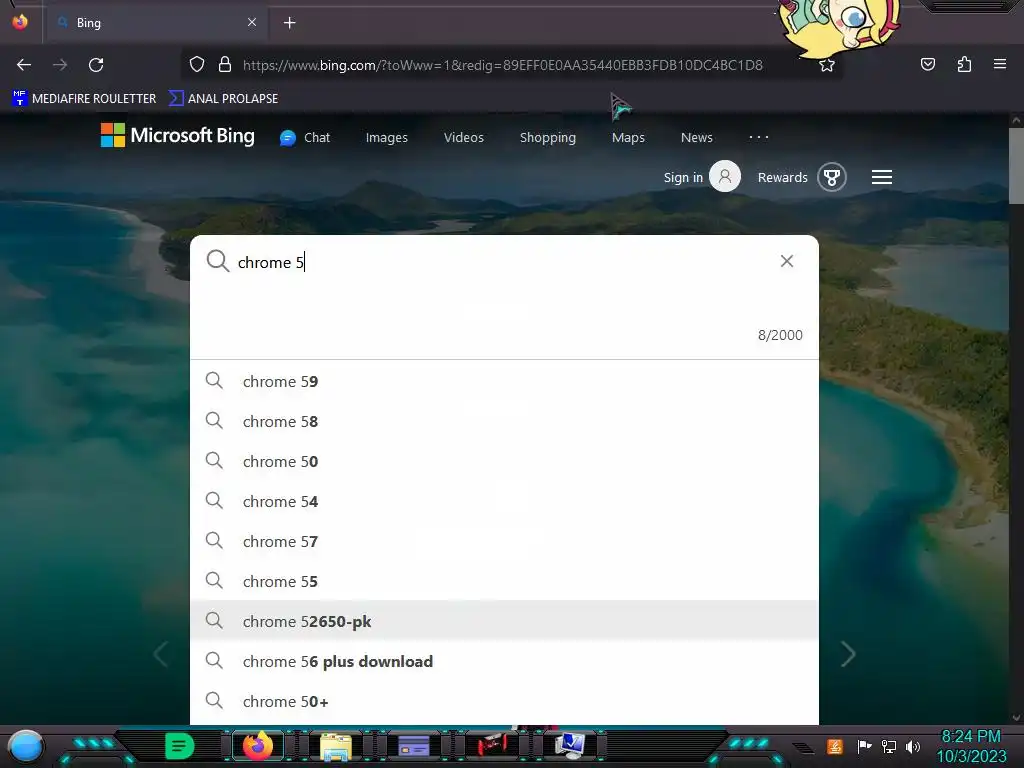The width and height of the screenshot is (1024, 768).
Task: Open File Explorer from the taskbar
Action: click(336, 747)
